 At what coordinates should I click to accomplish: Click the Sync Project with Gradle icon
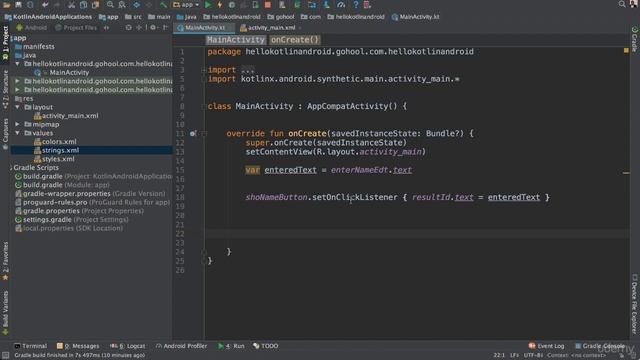(x=297, y=5)
